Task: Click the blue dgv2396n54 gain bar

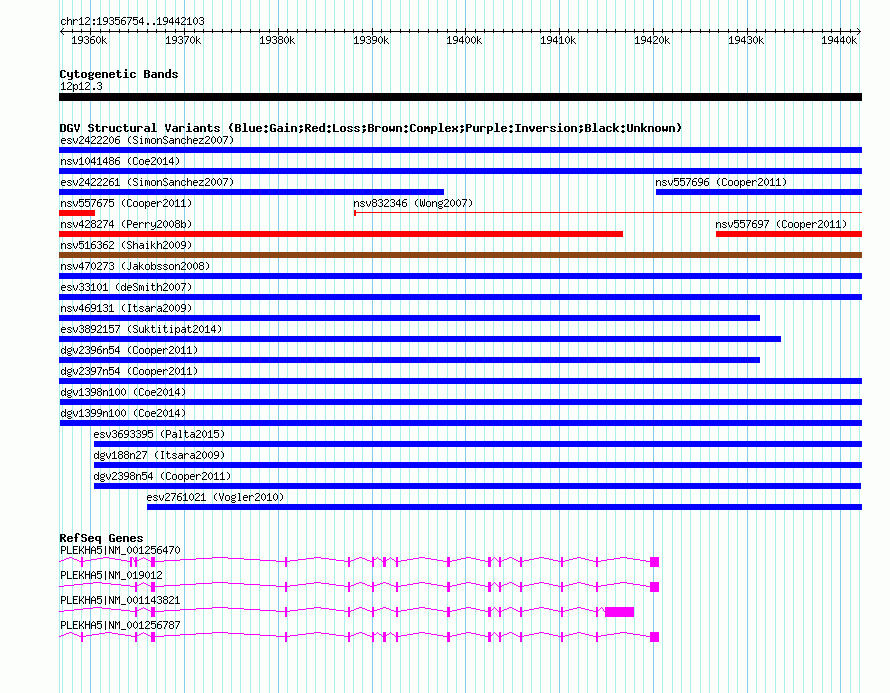Action: click(409, 360)
